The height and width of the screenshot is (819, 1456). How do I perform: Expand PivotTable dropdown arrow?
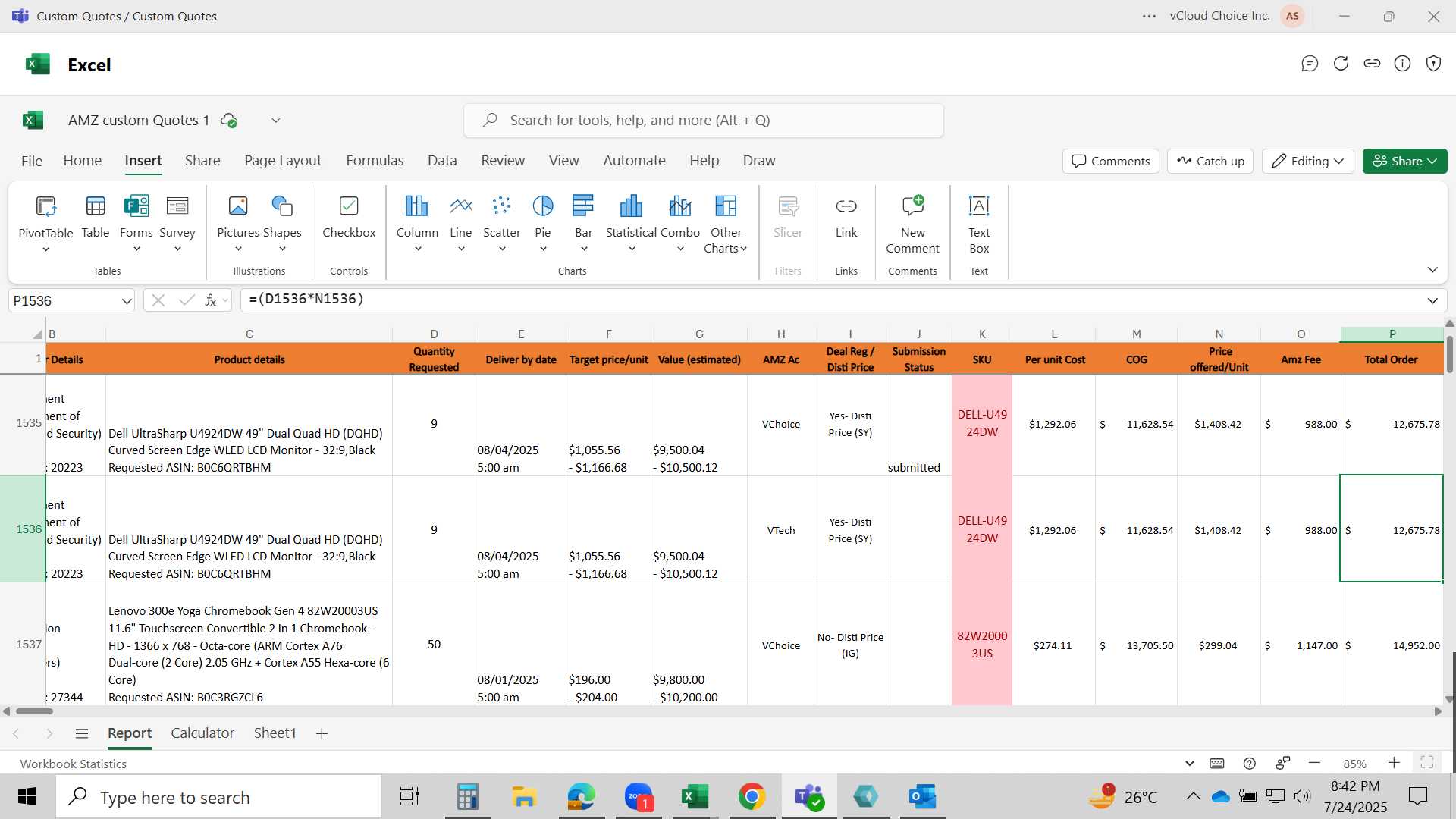[45, 249]
